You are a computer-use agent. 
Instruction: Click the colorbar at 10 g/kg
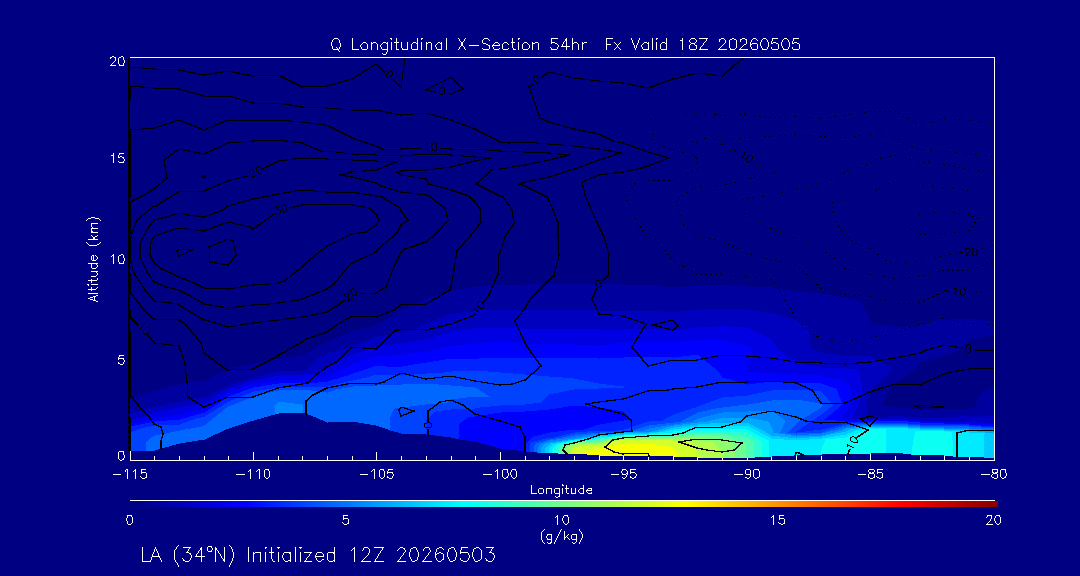pos(562,504)
